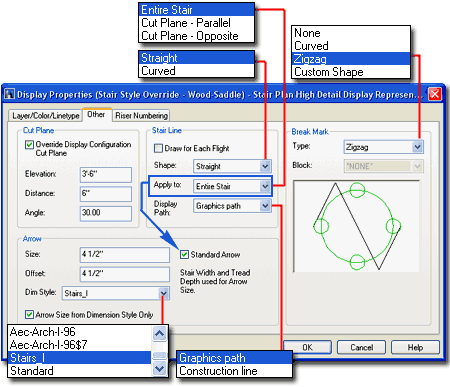
Task: Click the Cancel button
Action: pyautogui.click(x=361, y=347)
